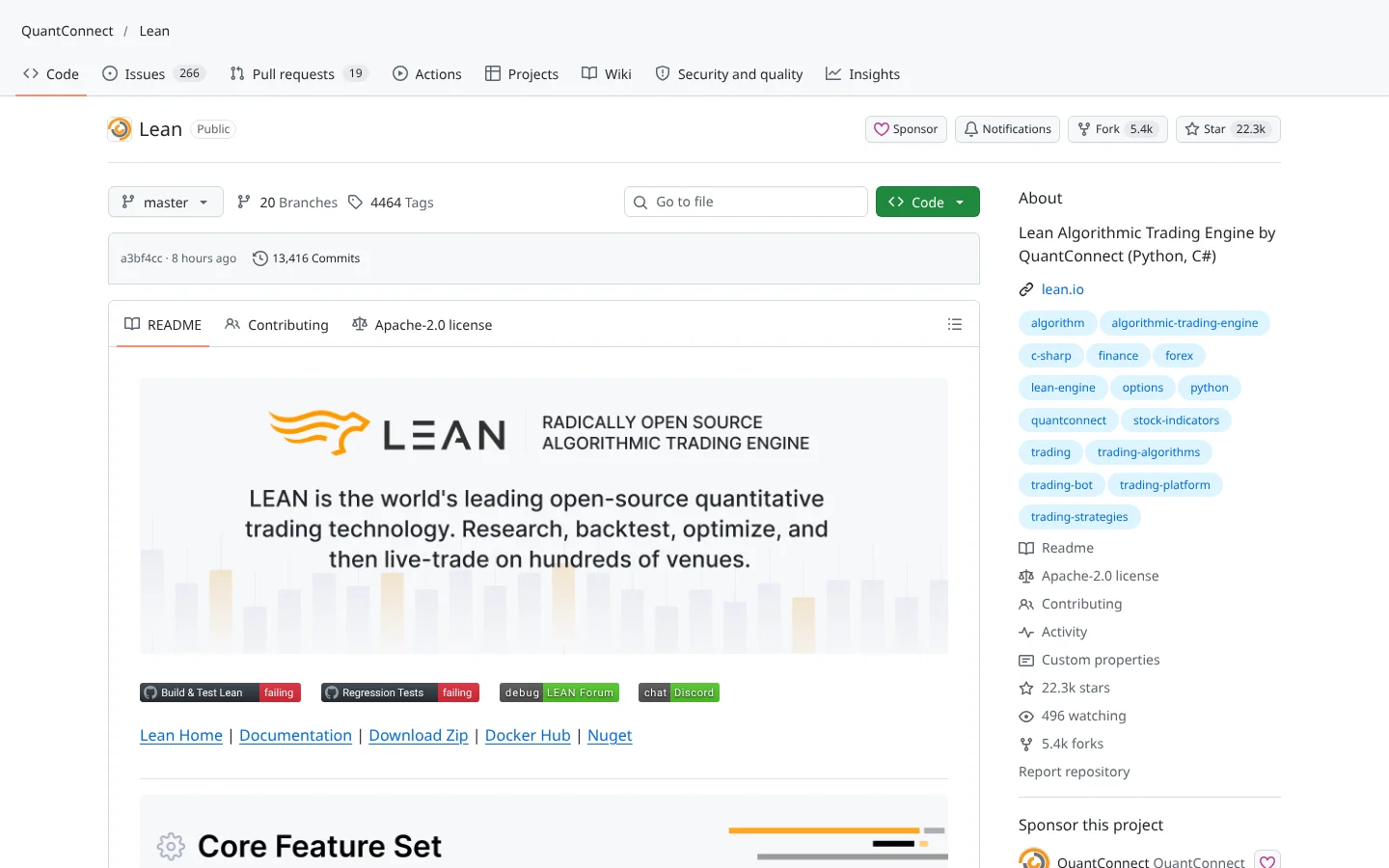Fork the repository
1389x868 pixels.
pyautogui.click(x=1117, y=129)
